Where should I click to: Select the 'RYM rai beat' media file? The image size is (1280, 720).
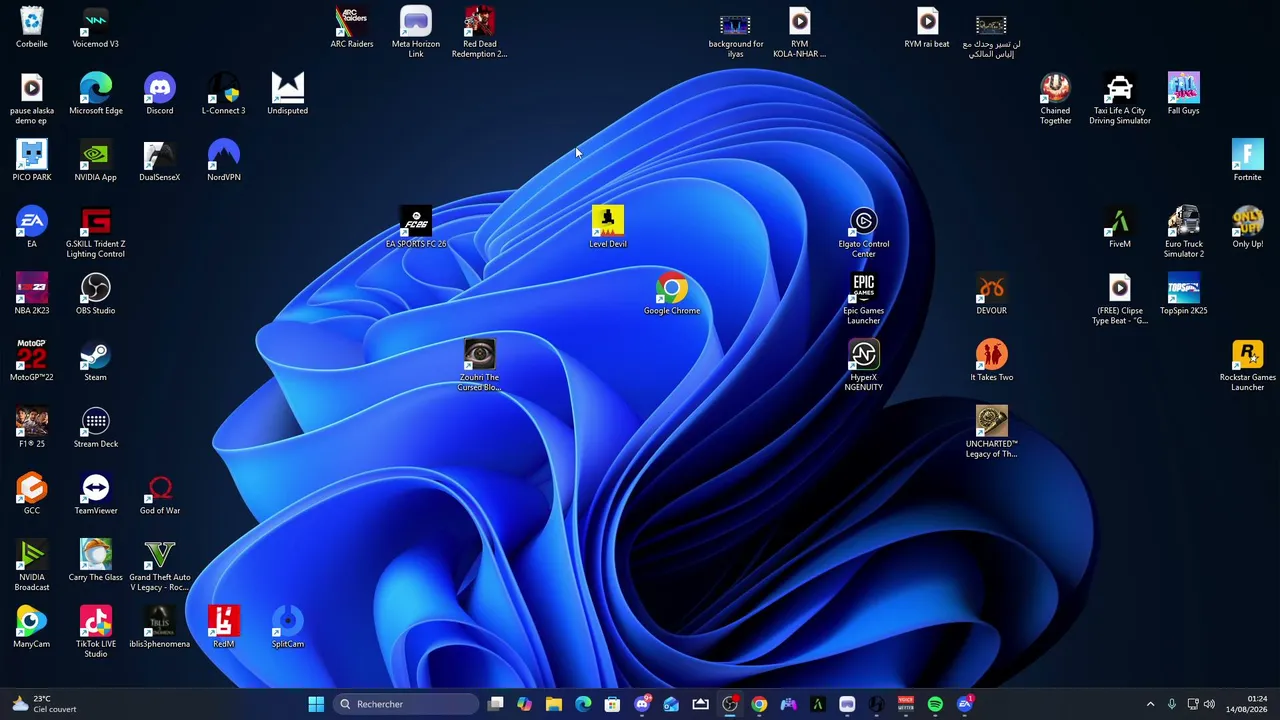(927, 28)
